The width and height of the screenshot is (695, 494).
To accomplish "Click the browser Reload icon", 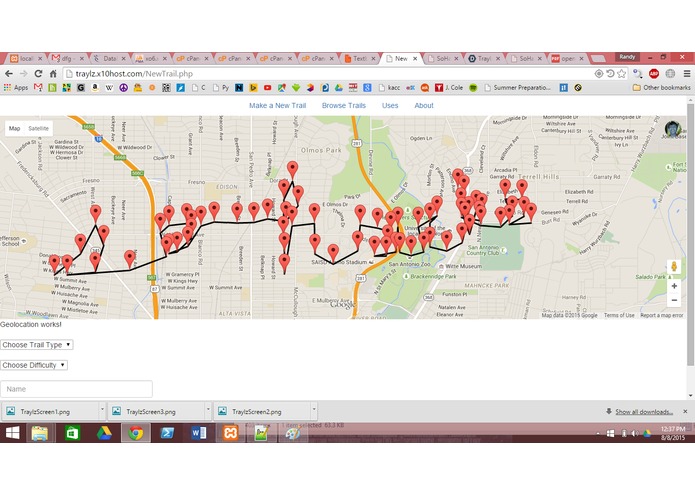I will pyautogui.click(x=38, y=74).
